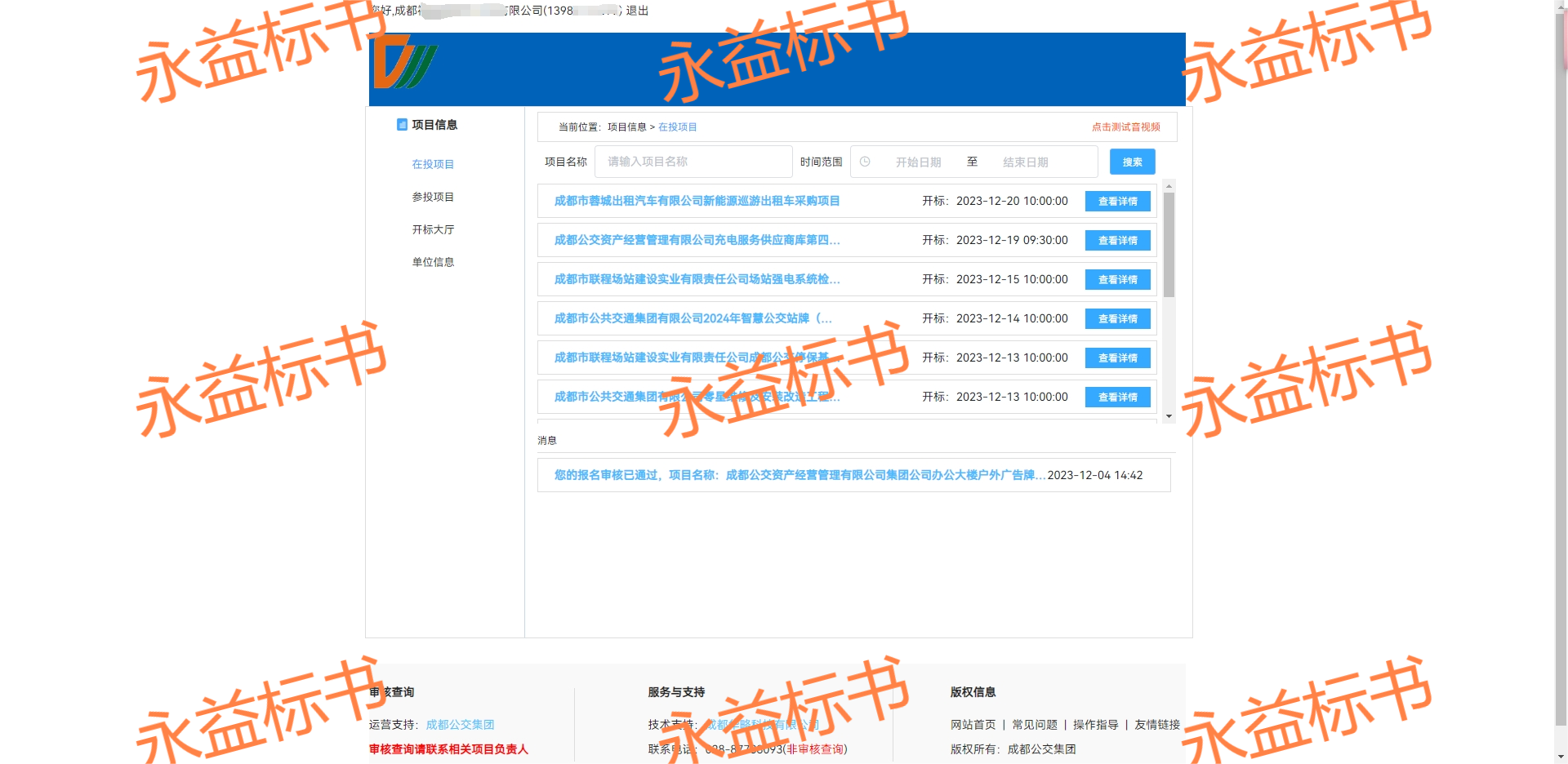This screenshot has width=1568, height=764.
Task: Open project 成都公交资产经营管理有限公司充电服务供应商库
Action: (697, 240)
